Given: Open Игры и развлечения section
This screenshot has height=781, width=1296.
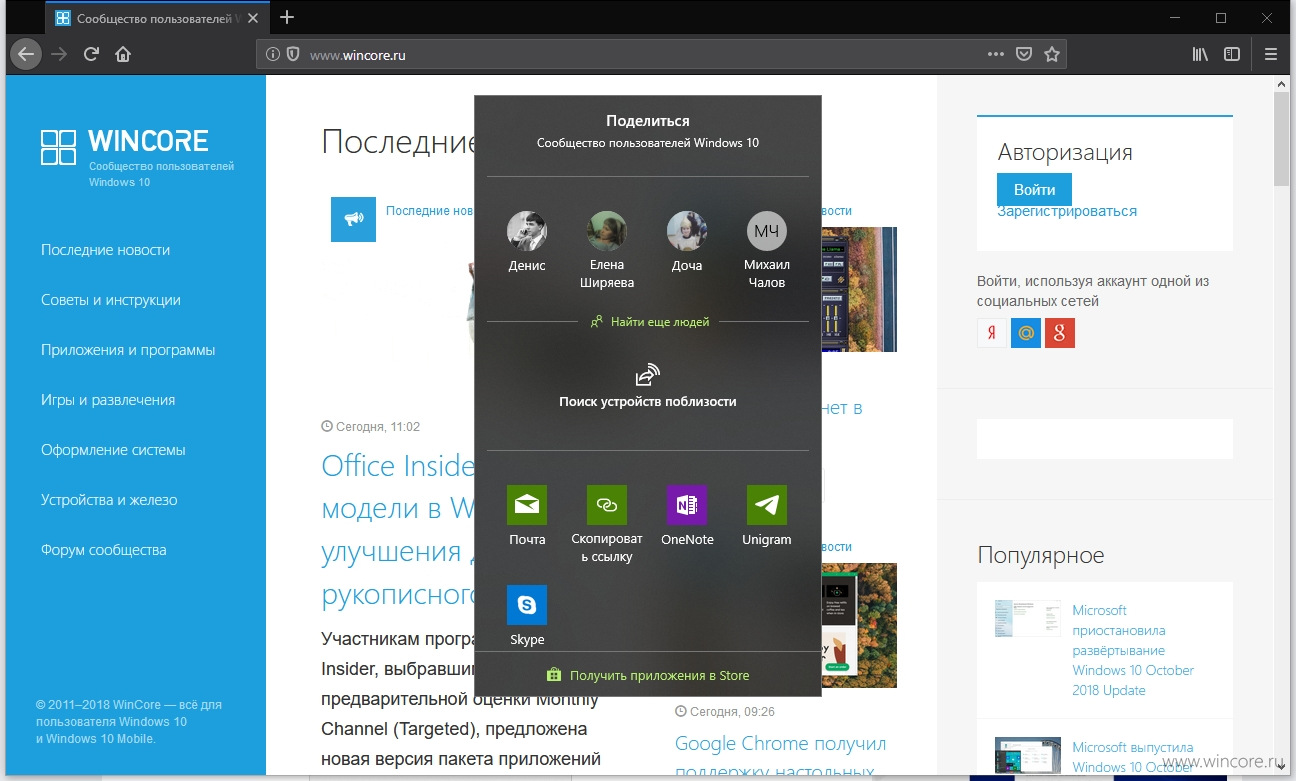Looking at the screenshot, I should (108, 400).
